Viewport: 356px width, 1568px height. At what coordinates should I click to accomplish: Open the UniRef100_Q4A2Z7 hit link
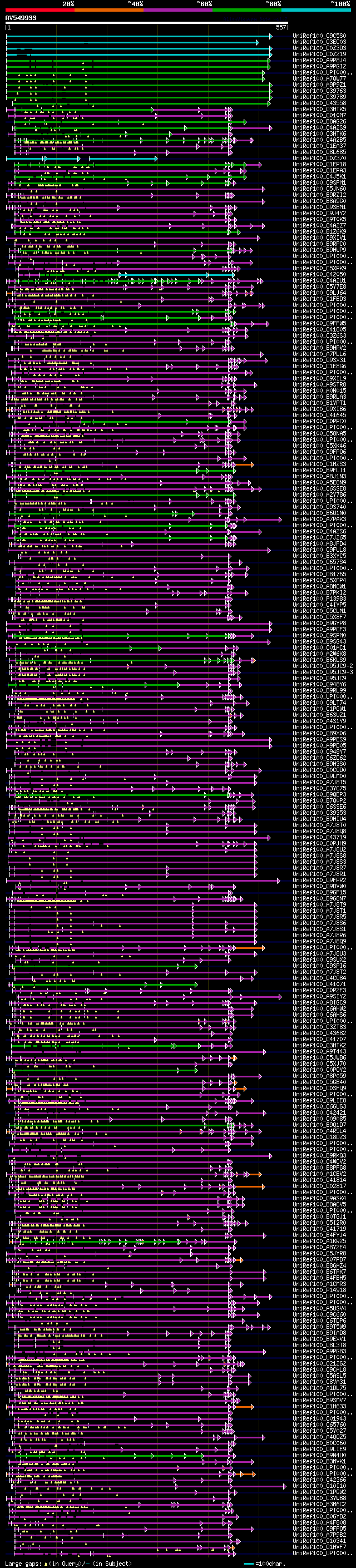click(319, 225)
